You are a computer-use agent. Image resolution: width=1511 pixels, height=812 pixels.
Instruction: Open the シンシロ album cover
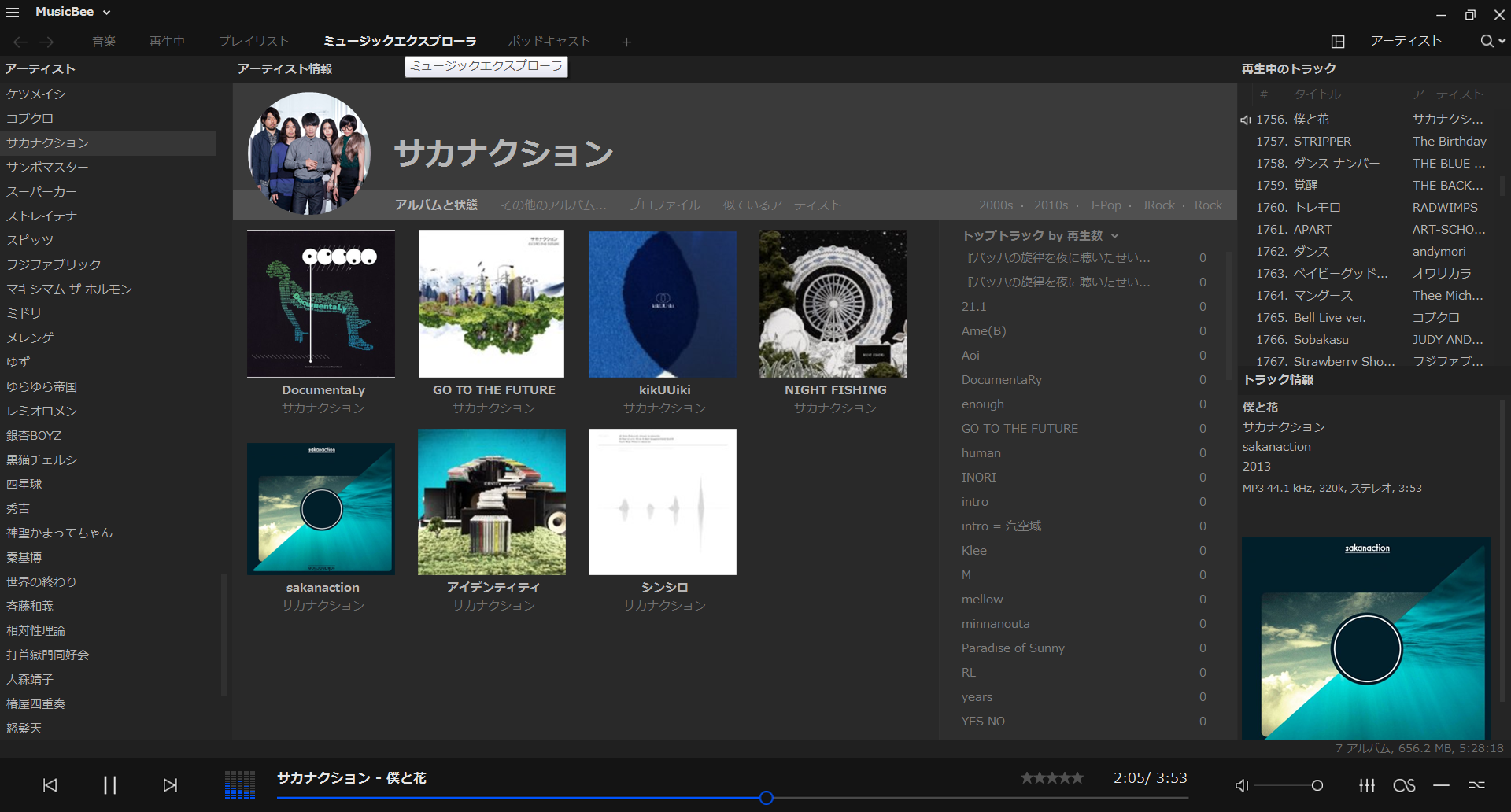[x=663, y=502]
